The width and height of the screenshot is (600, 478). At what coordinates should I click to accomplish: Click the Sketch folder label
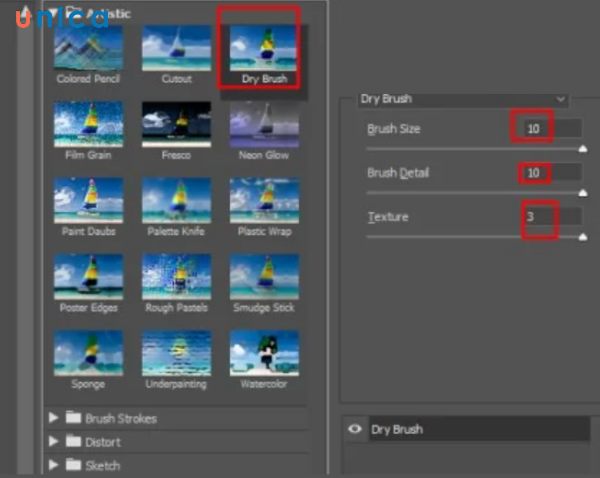103,466
